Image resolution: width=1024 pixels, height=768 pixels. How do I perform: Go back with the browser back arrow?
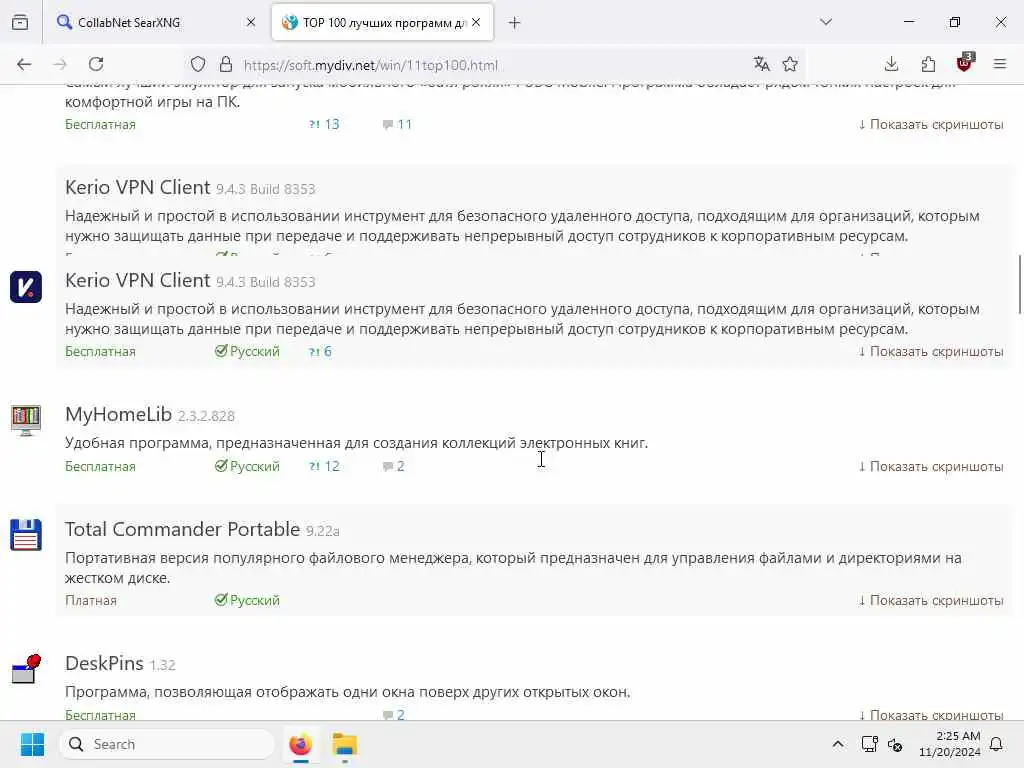[24, 64]
